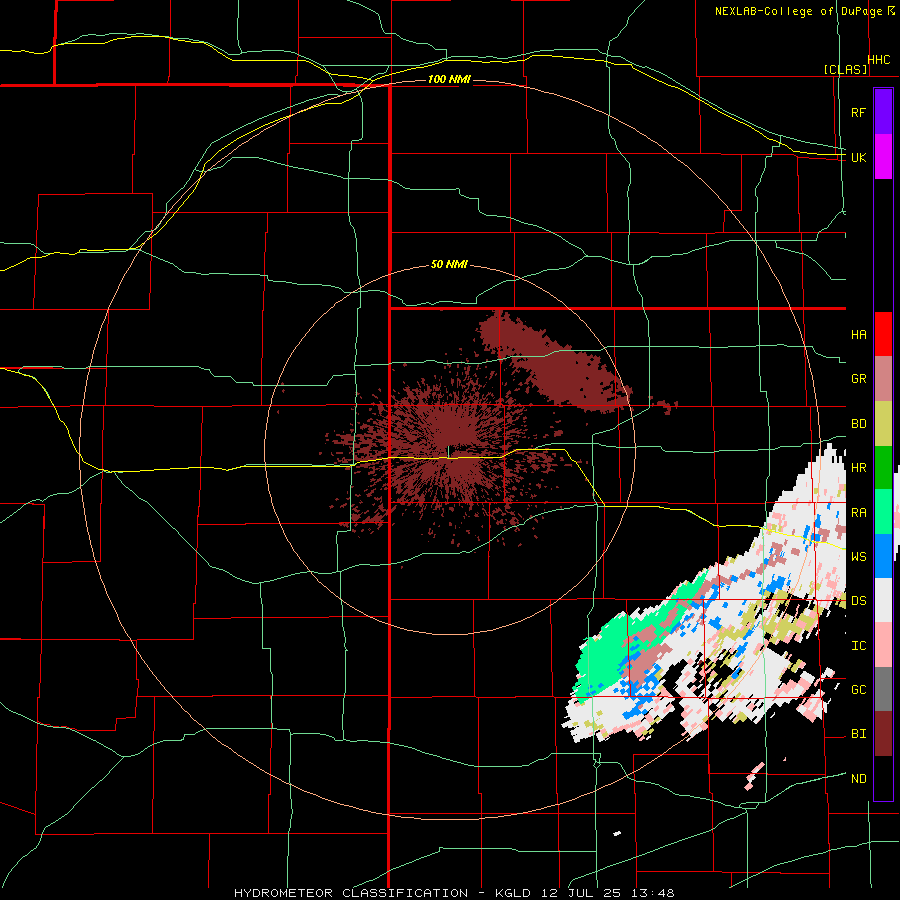Image resolution: width=900 pixels, height=900 pixels.
Task: Click the BI legend label
Action: [858, 734]
